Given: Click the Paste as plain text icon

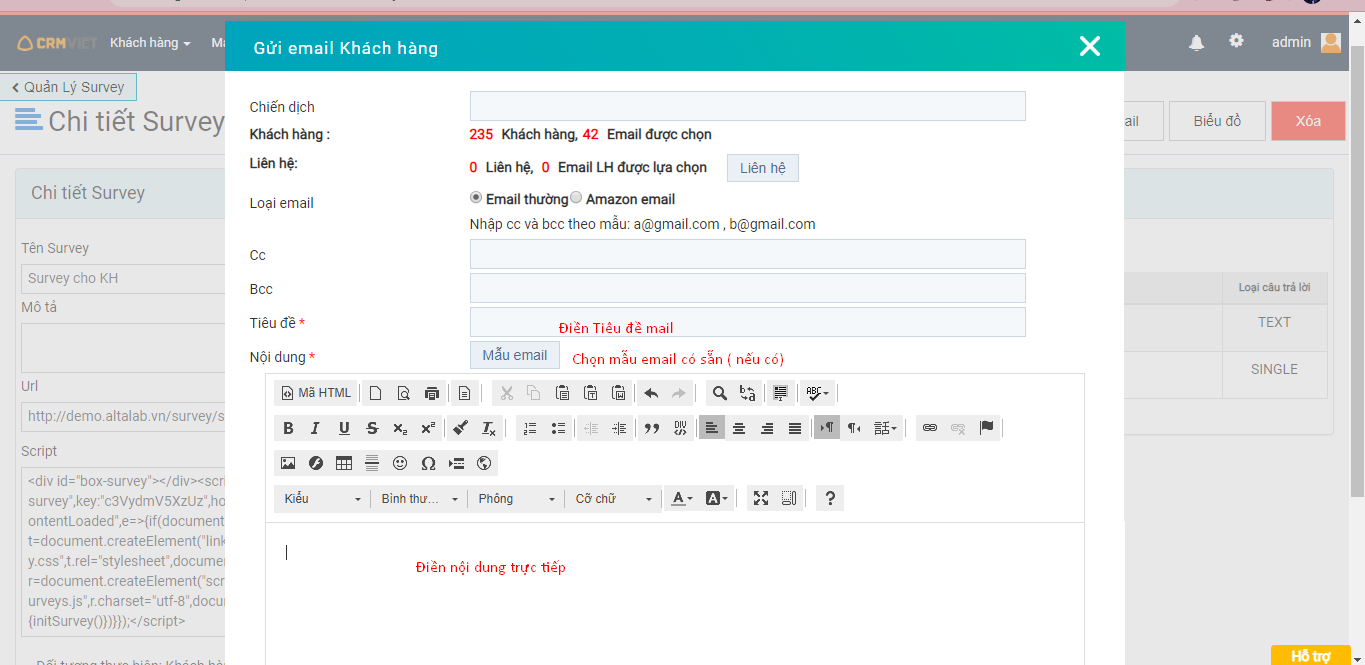Looking at the screenshot, I should point(590,393).
